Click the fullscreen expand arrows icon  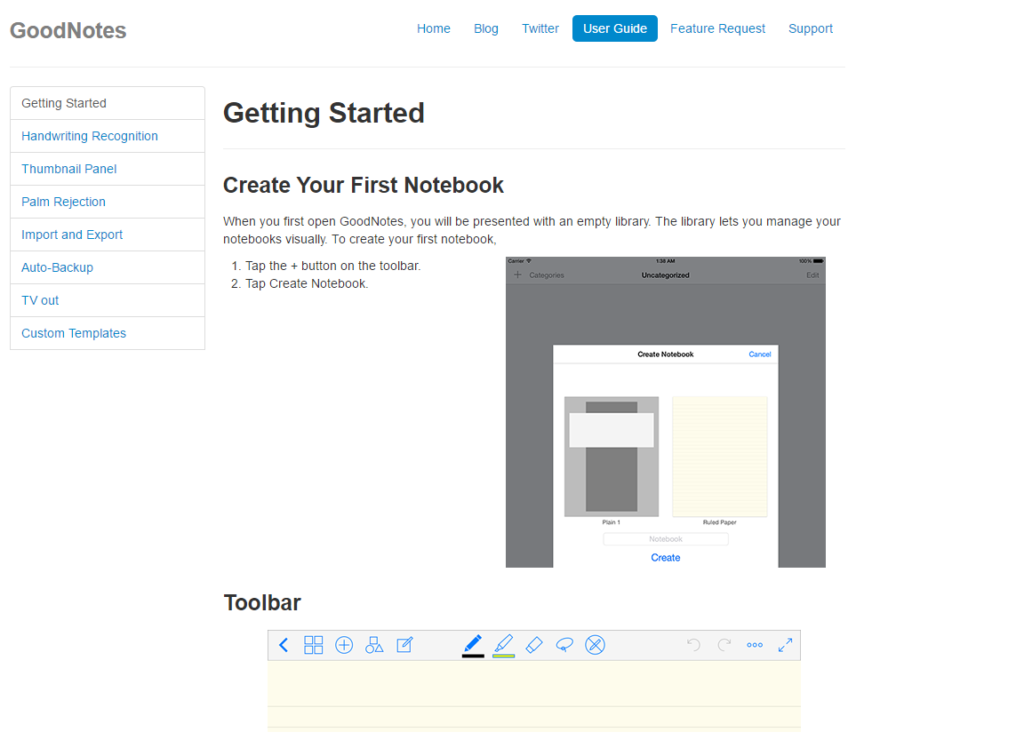(x=785, y=645)
